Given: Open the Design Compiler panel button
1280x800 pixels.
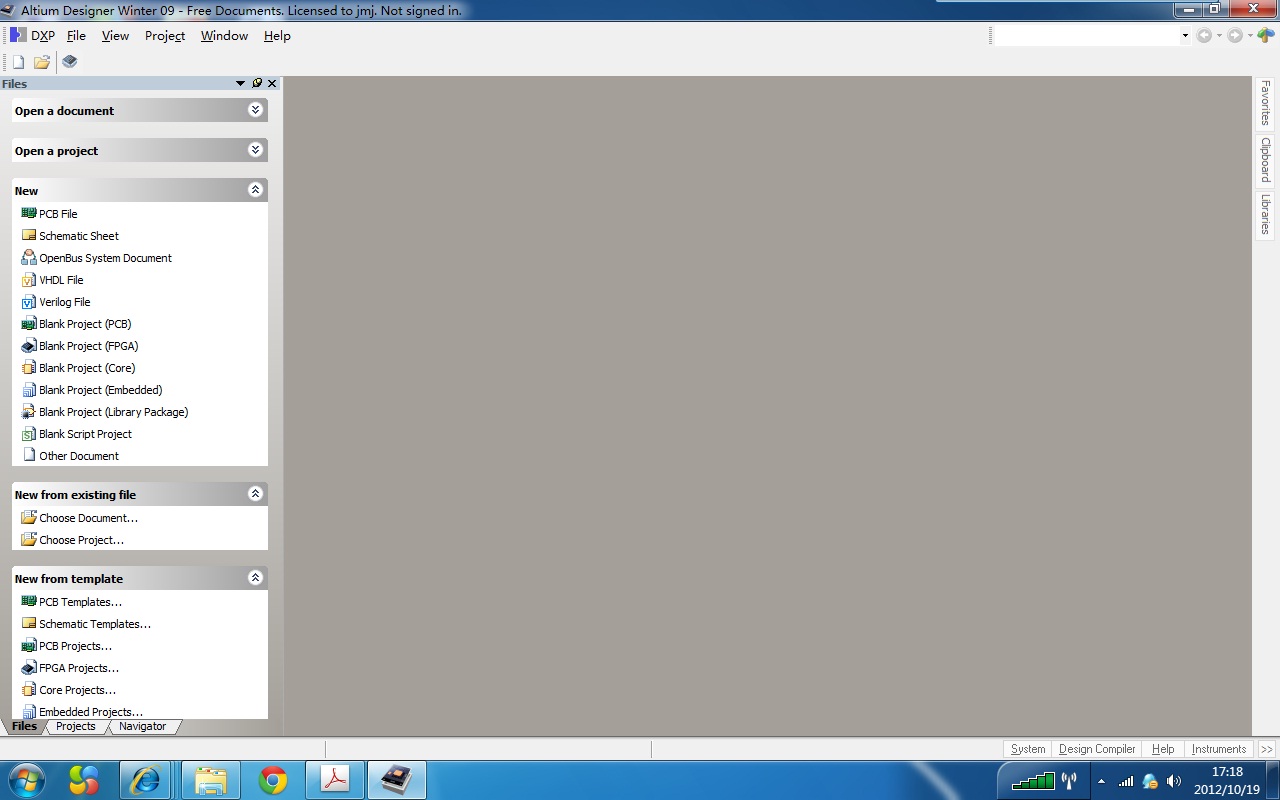Looking at the screenshot, I should pos(1097,749).
